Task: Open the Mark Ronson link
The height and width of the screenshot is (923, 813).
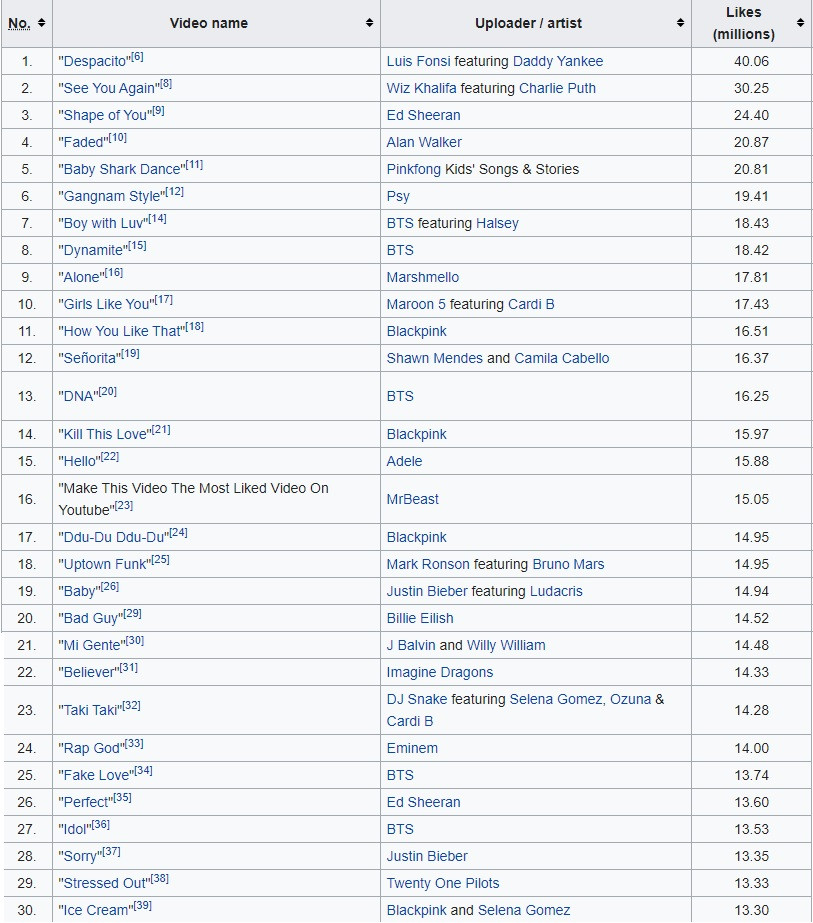Action: (x=428, y=565)
